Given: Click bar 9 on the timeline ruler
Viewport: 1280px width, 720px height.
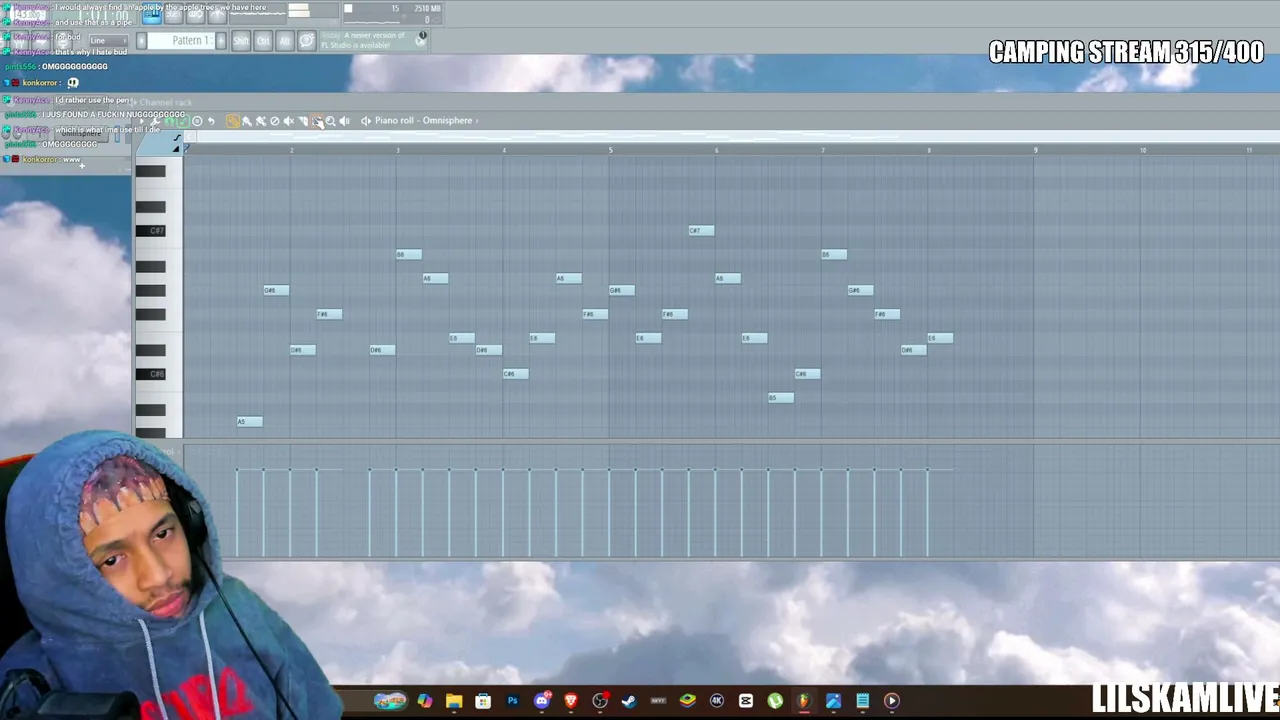Looking at the screenshot, I should pyautogui.click(x=1035, y=150).
